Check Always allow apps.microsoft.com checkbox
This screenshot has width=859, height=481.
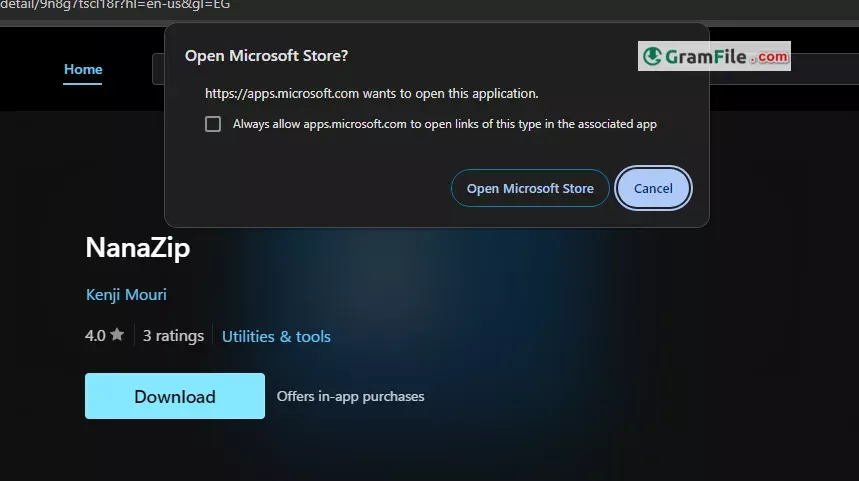(213, 124)
